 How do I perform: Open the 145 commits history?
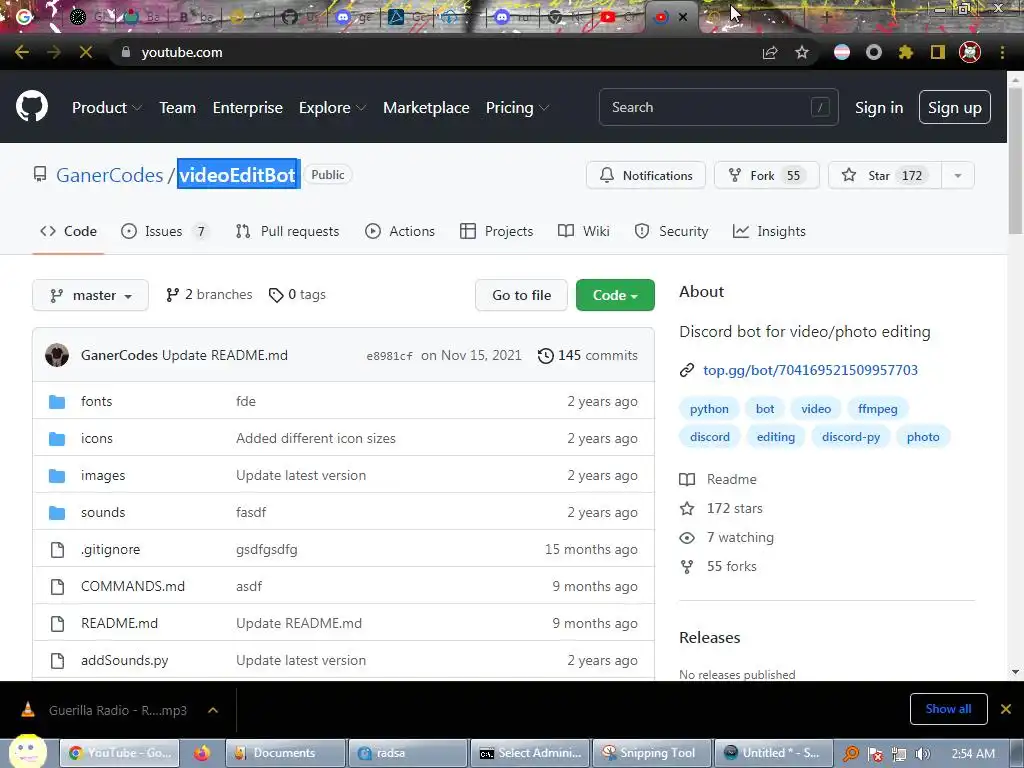point(587,355)
